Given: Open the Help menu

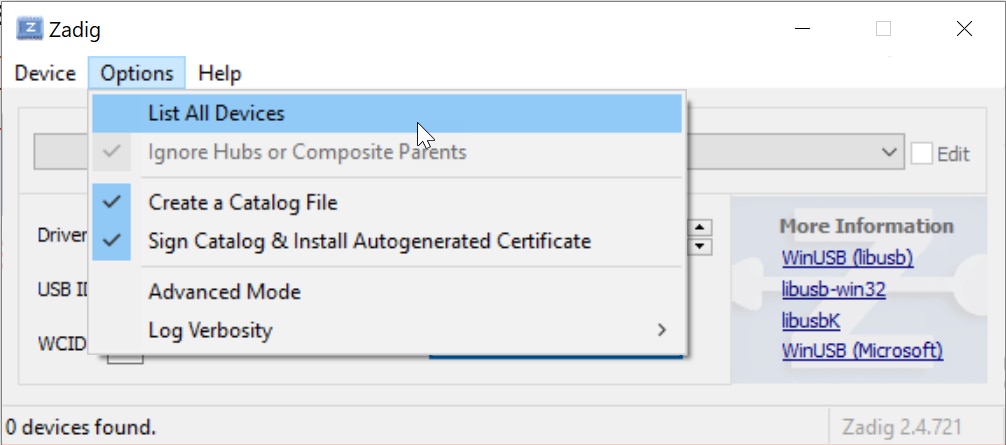Looking at the screenshot, I should tap(219, 73).
